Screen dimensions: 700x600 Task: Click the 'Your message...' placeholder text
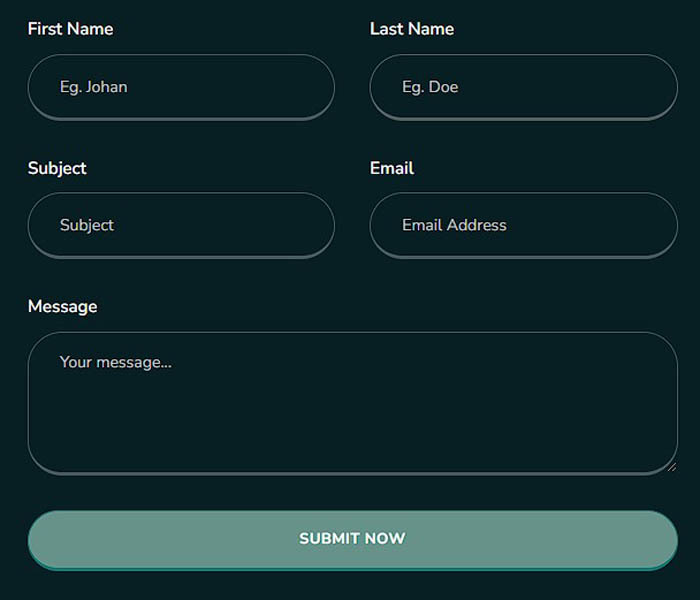pos(115,362)
